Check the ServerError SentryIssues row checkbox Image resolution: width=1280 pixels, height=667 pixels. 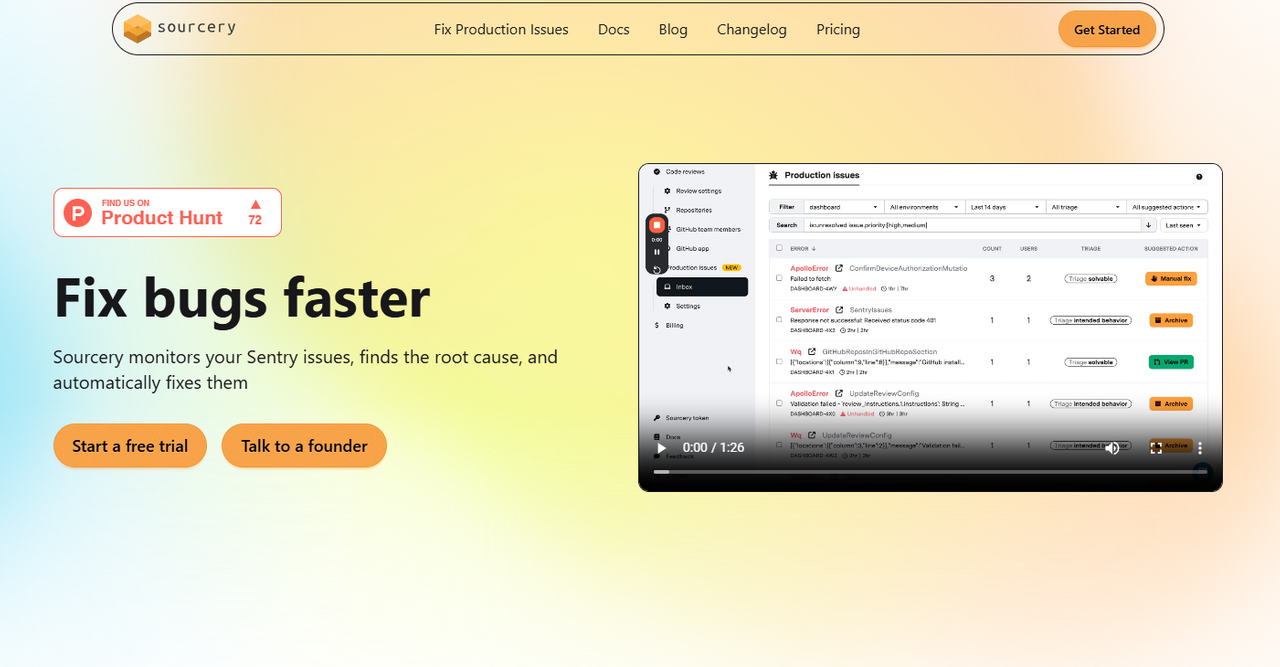click(x=779, y=320)
